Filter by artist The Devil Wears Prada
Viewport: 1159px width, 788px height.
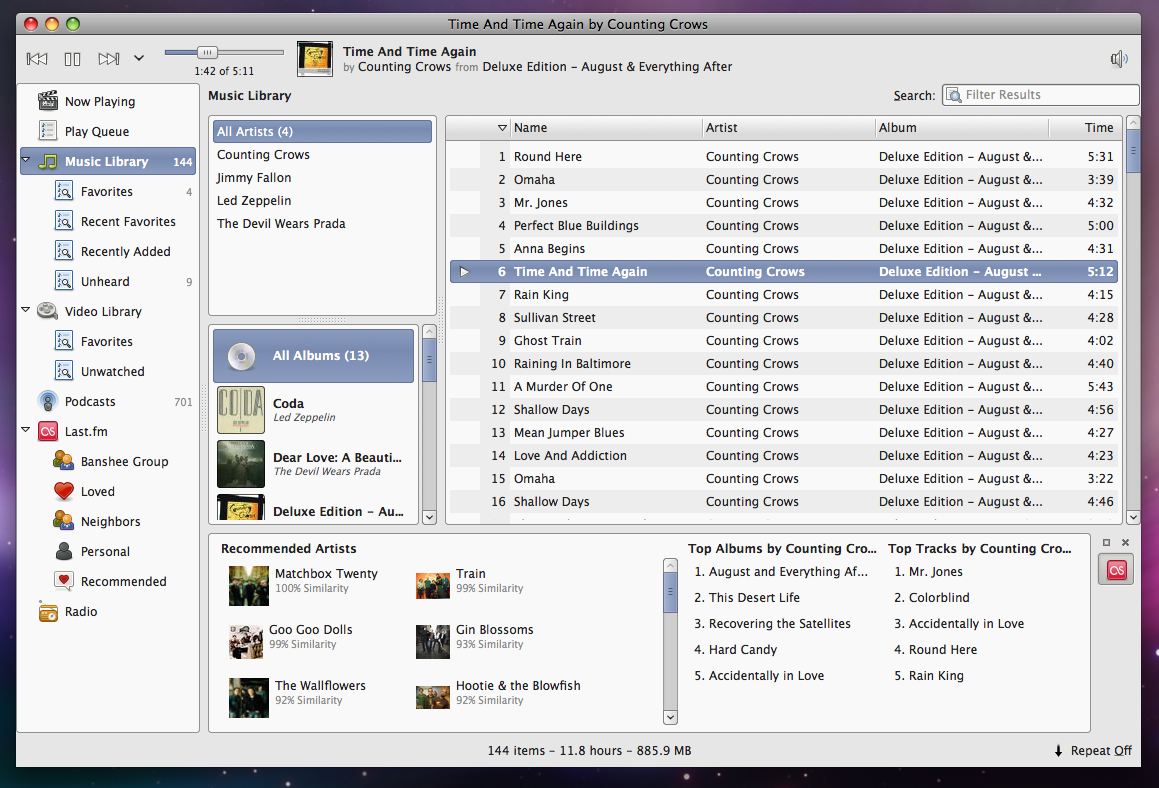point(323,223)
